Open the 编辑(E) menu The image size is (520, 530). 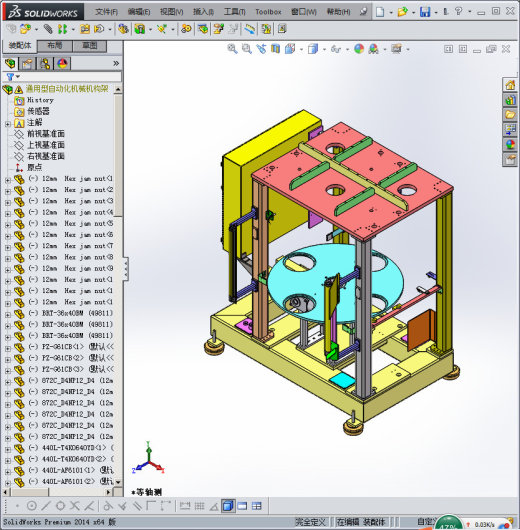click(x=139, y=12)
